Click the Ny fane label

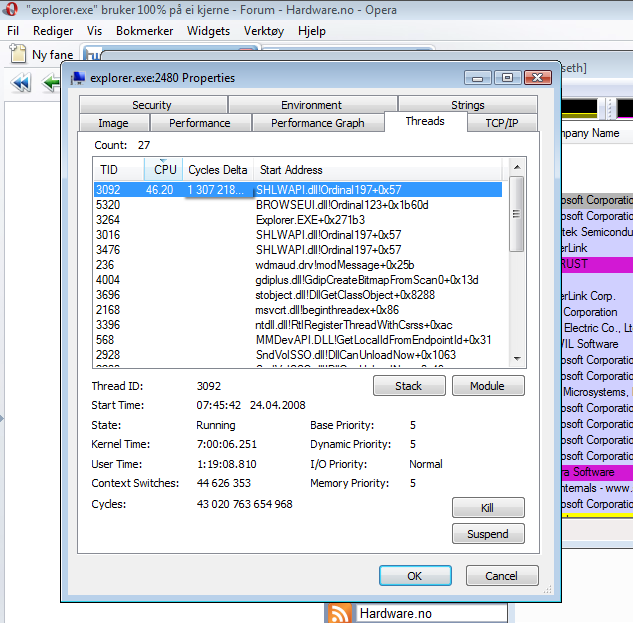(x=53, y=55)
